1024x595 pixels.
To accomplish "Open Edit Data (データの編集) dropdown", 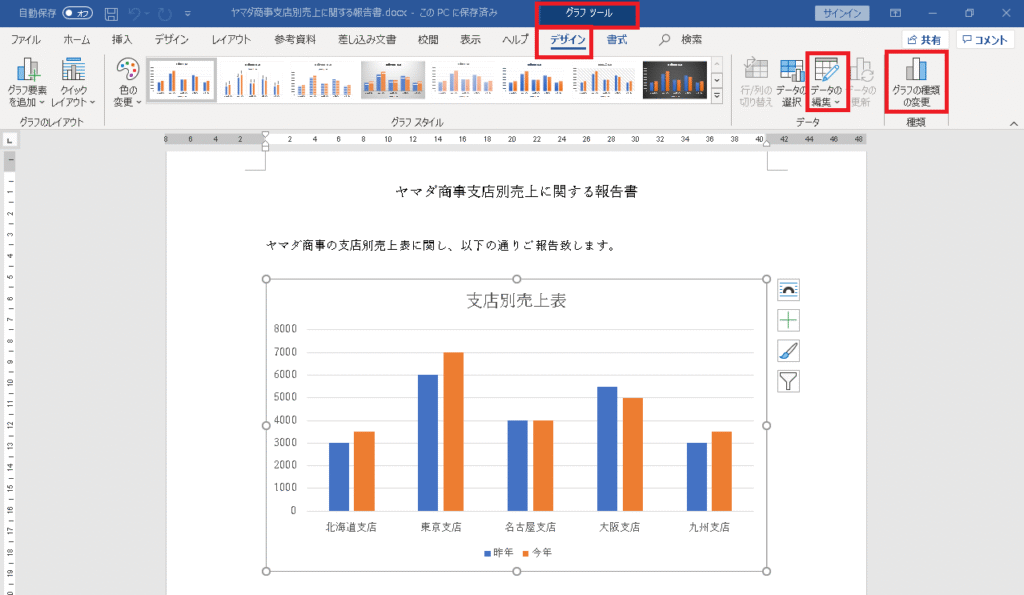I will [x=827, y=82].
